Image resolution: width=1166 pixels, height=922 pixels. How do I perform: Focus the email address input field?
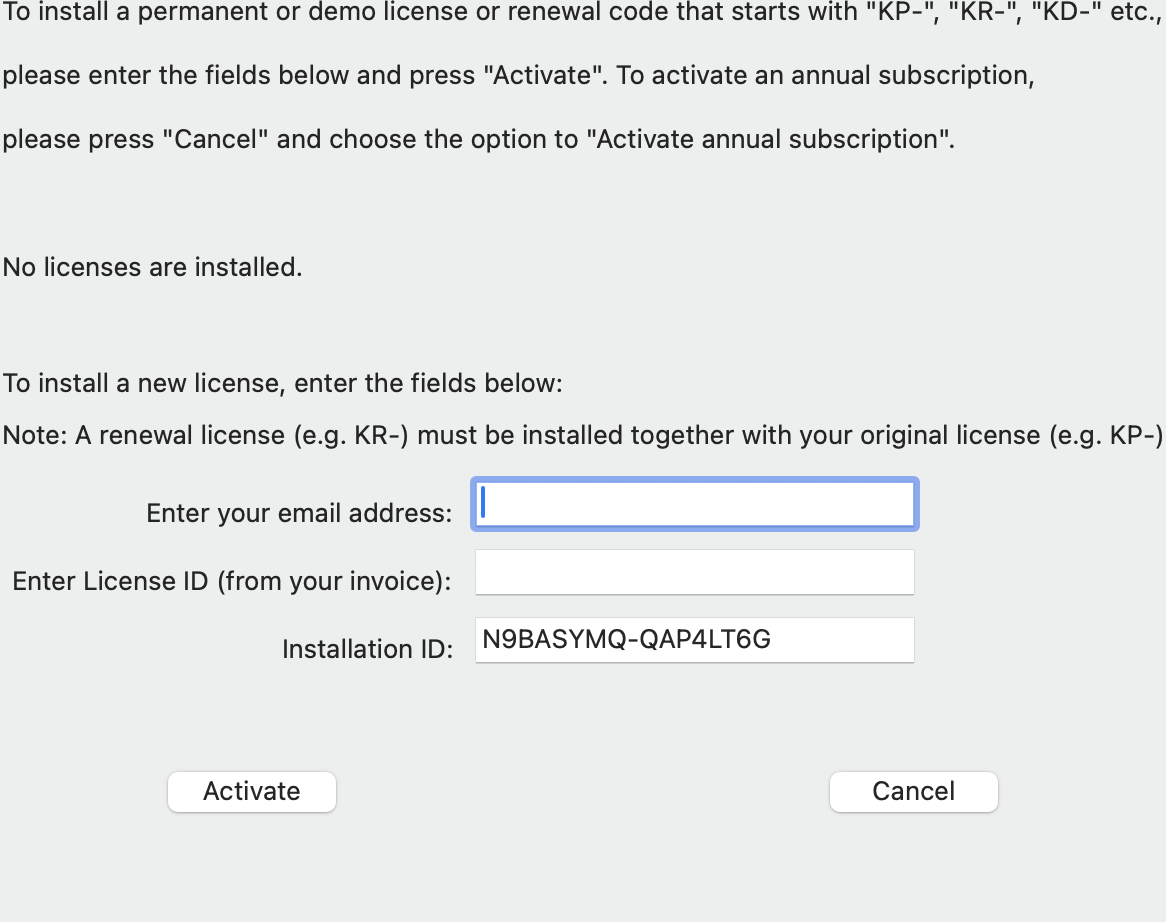694,505
